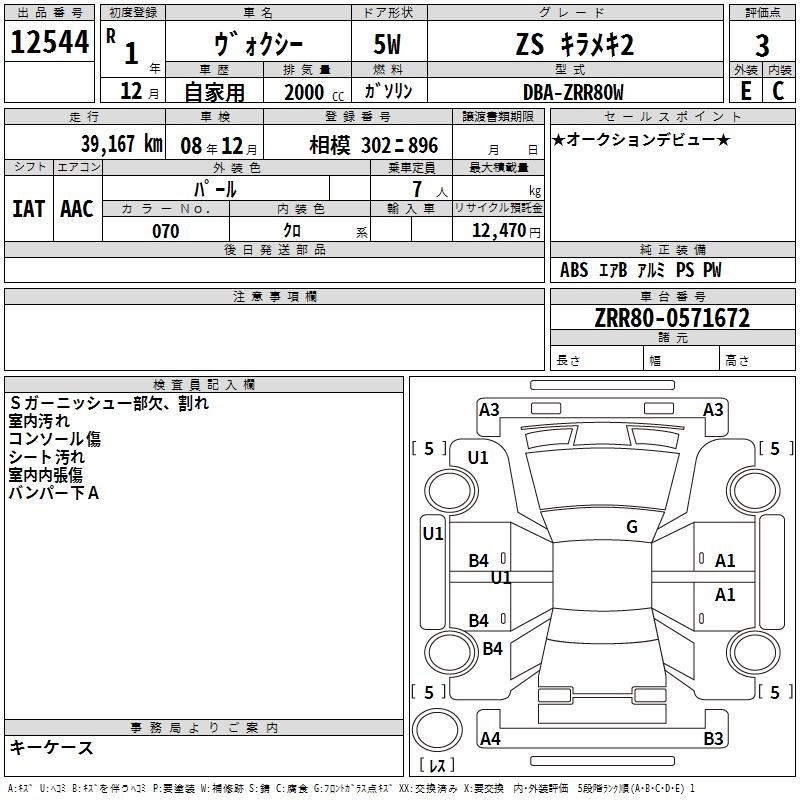Click rear-right tire circle

click(x=753, y=652)
